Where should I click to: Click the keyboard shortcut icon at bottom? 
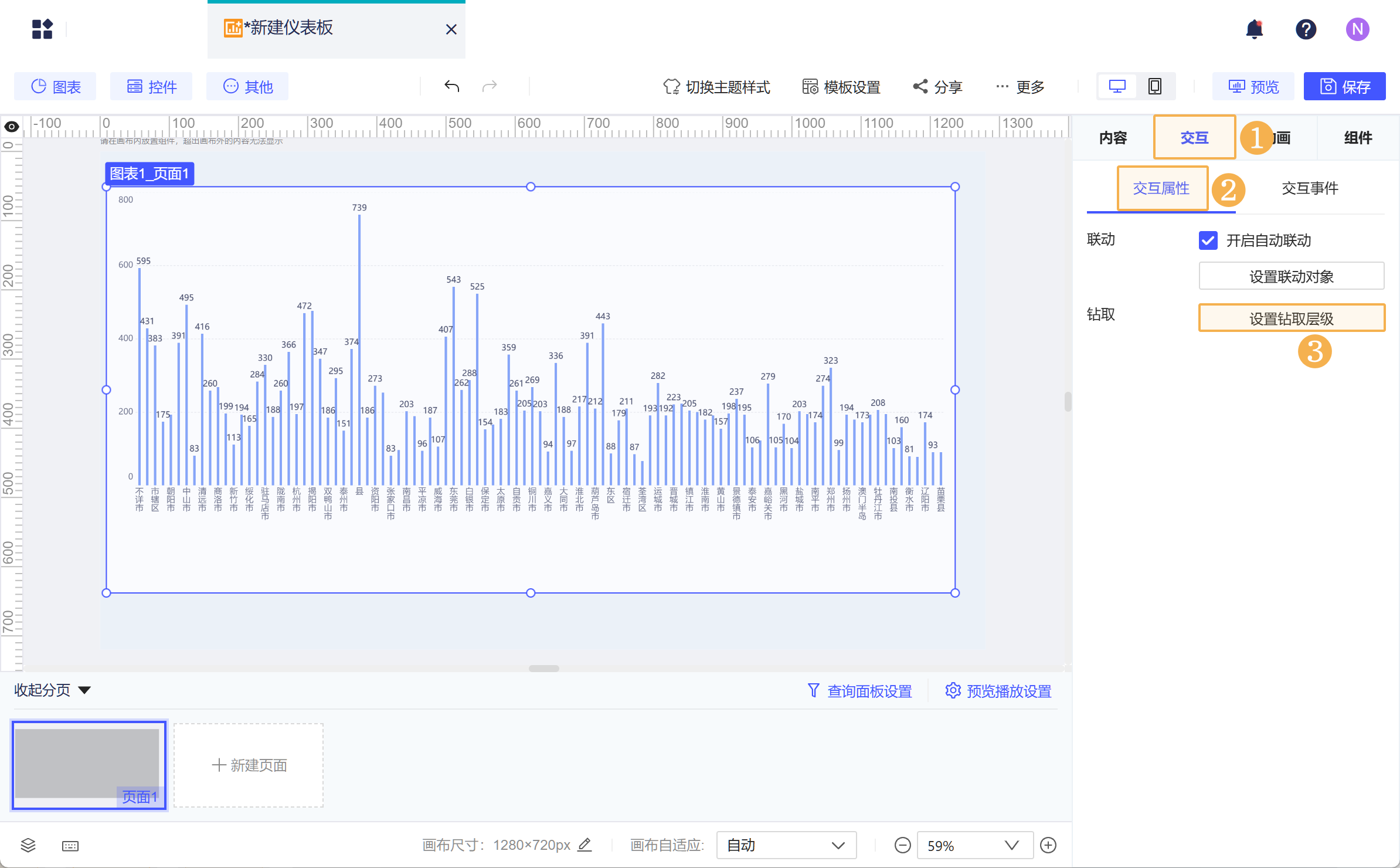tap(70, 845)
